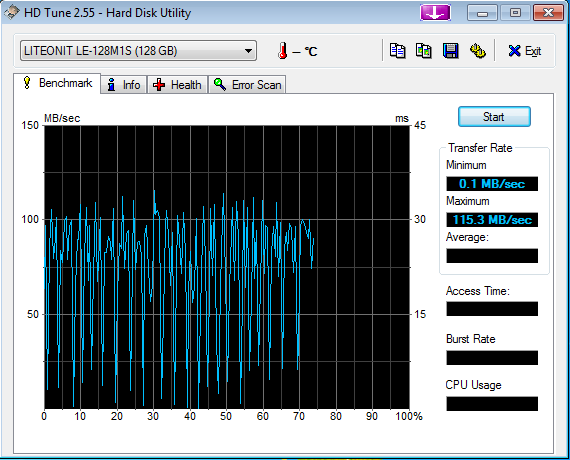This screenshot has width=570, height=460.
Task: Click inside the benchmark transfer rate graph
Action: [227, 267]
